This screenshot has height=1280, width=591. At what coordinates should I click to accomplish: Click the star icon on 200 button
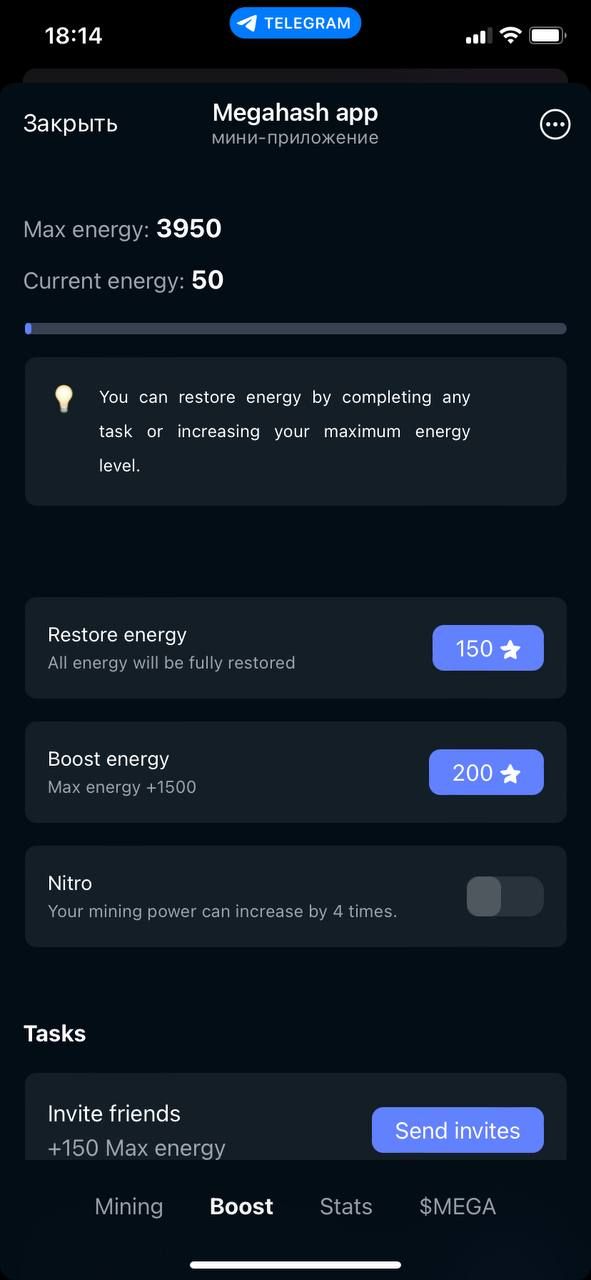pyautogui.click(x=510, y=773)
